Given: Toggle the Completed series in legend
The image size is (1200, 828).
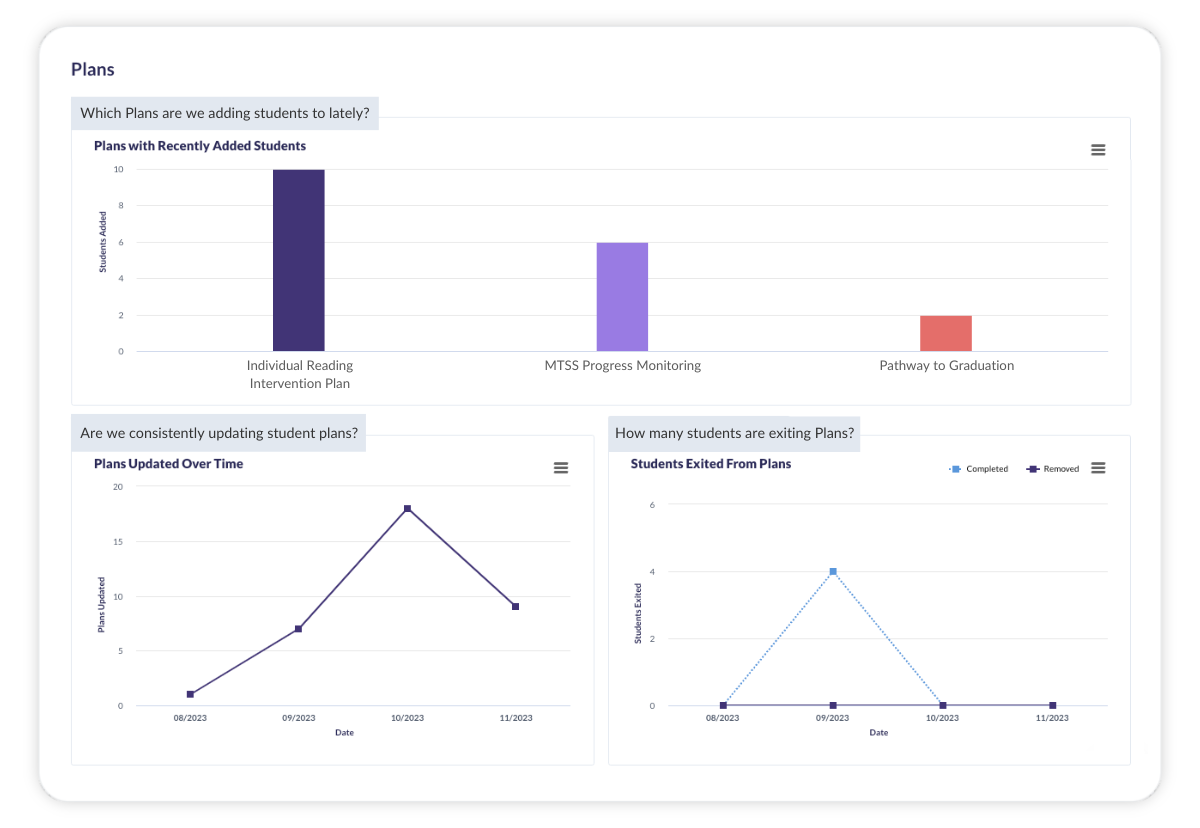Looking at the screenshot, I should click(979, 469).
